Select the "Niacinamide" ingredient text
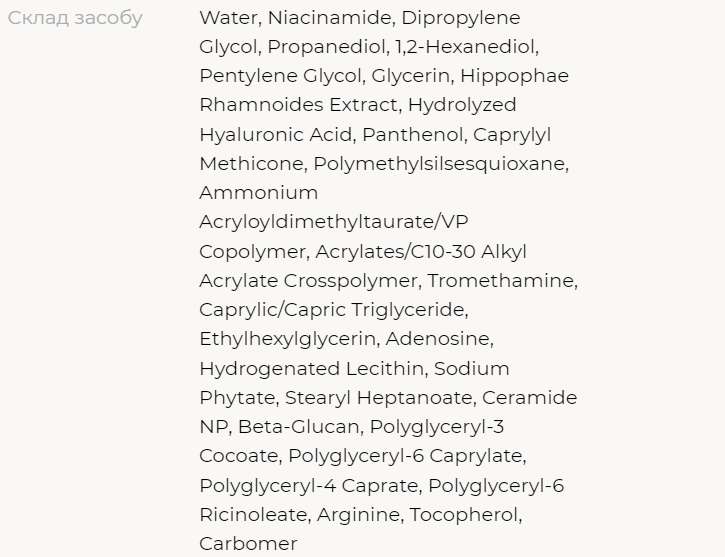 (x=329, y=18)
